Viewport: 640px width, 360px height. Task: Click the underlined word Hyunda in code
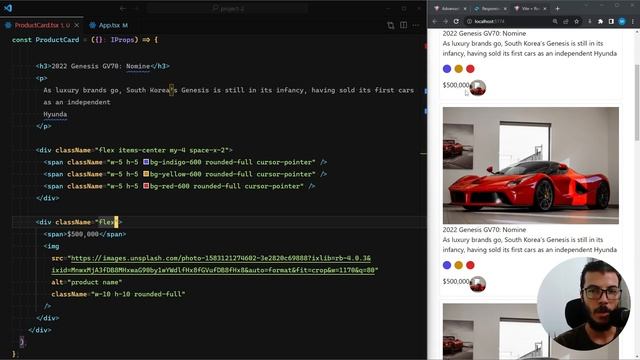pyautogui.click(x=55, y=114)
